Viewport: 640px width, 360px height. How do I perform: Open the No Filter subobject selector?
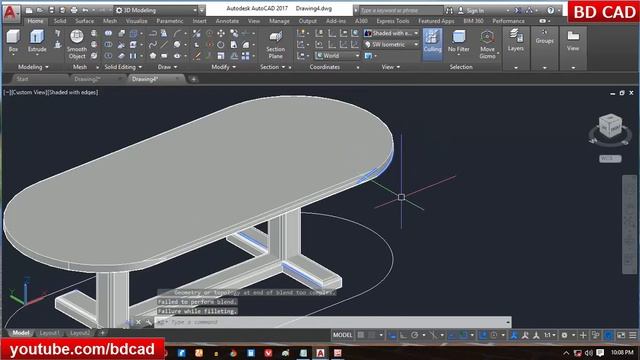pyautogui.click(x=458, y=41)
